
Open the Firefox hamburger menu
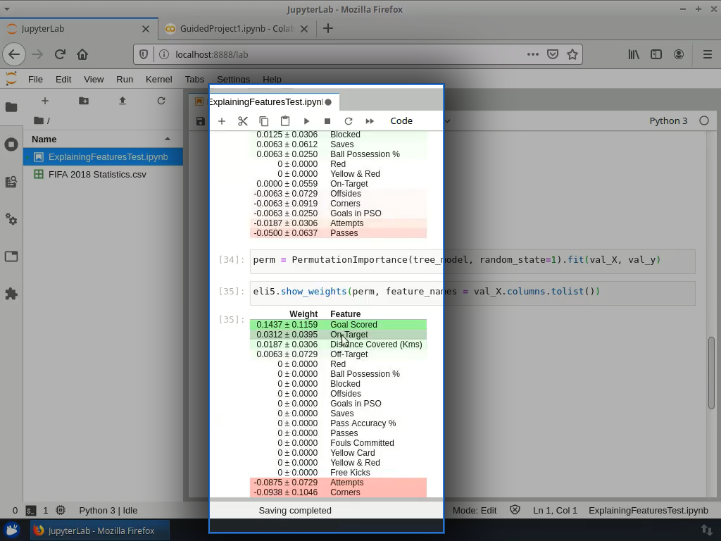[708, 54]
